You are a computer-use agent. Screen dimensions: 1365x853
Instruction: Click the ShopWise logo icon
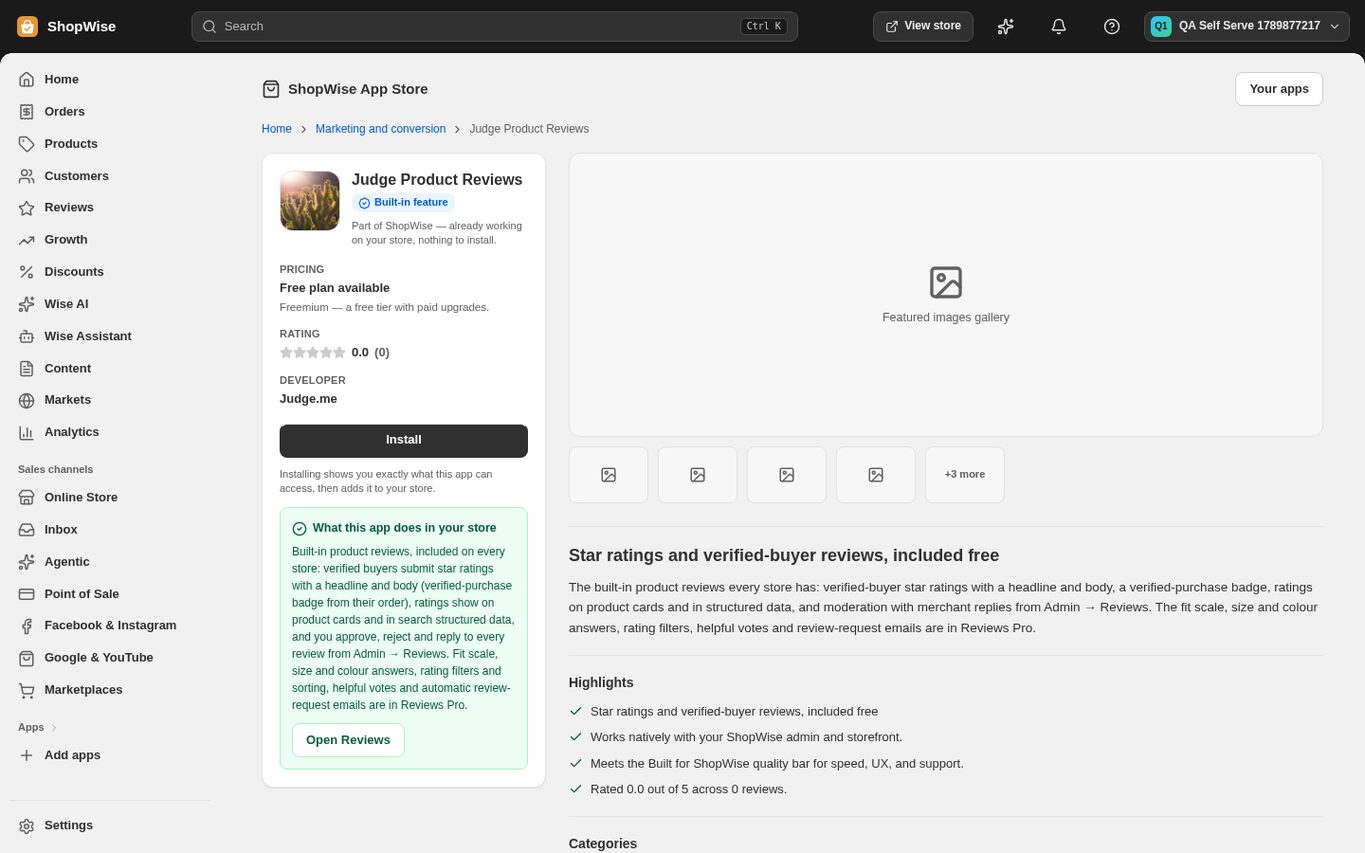pos(27,26)
